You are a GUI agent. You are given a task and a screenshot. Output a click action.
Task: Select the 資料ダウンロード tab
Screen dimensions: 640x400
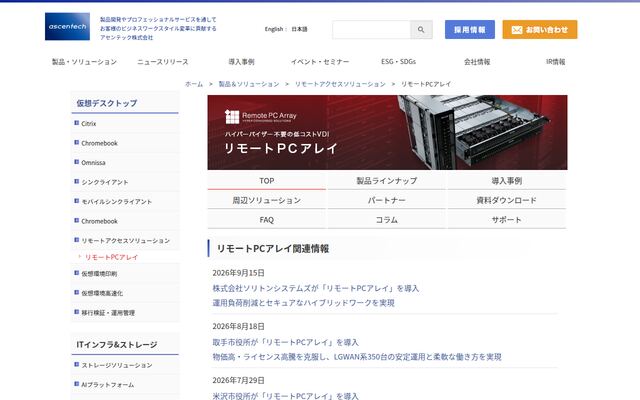(x=507, y=200)
